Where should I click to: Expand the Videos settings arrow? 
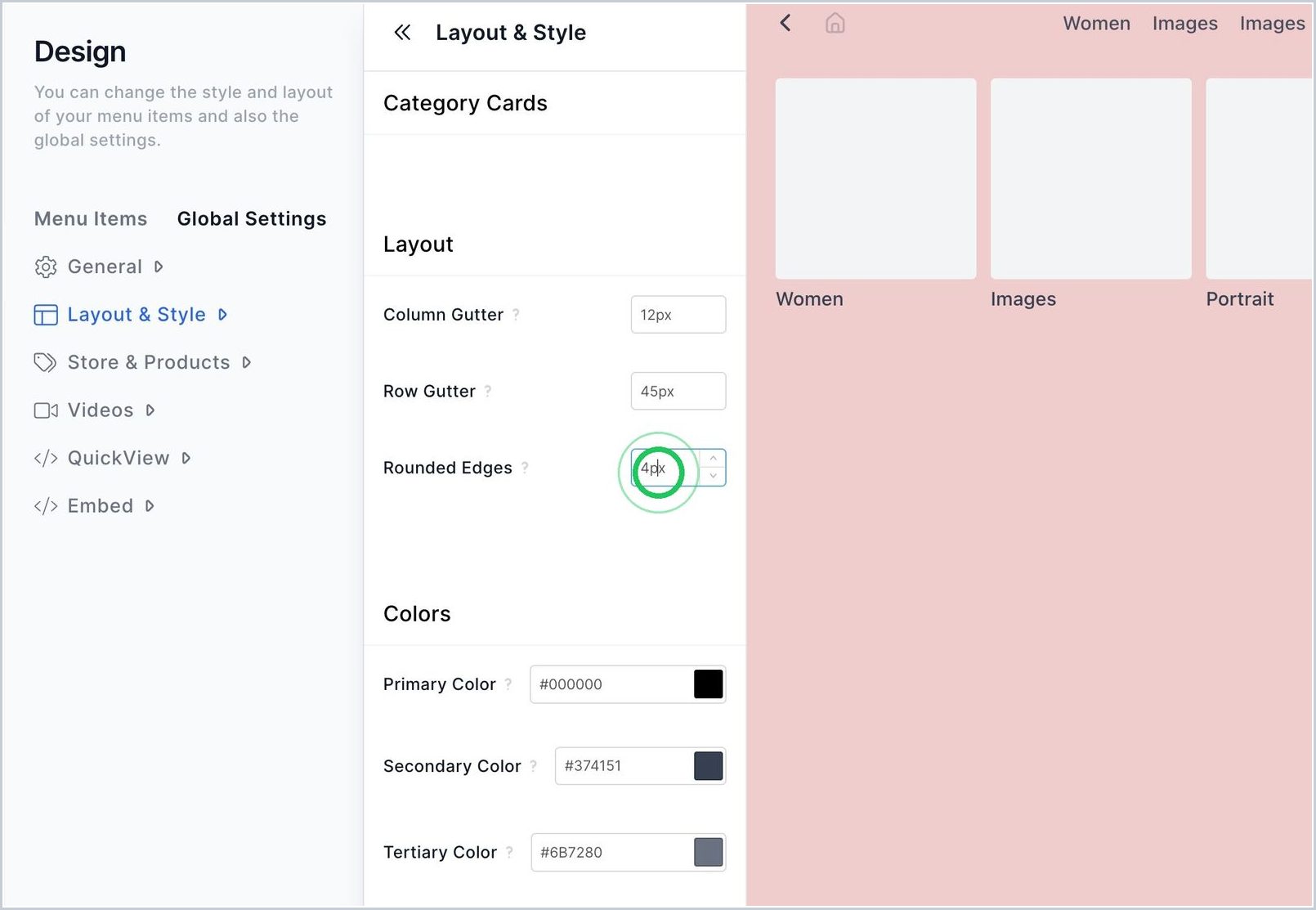coord(150,410)
